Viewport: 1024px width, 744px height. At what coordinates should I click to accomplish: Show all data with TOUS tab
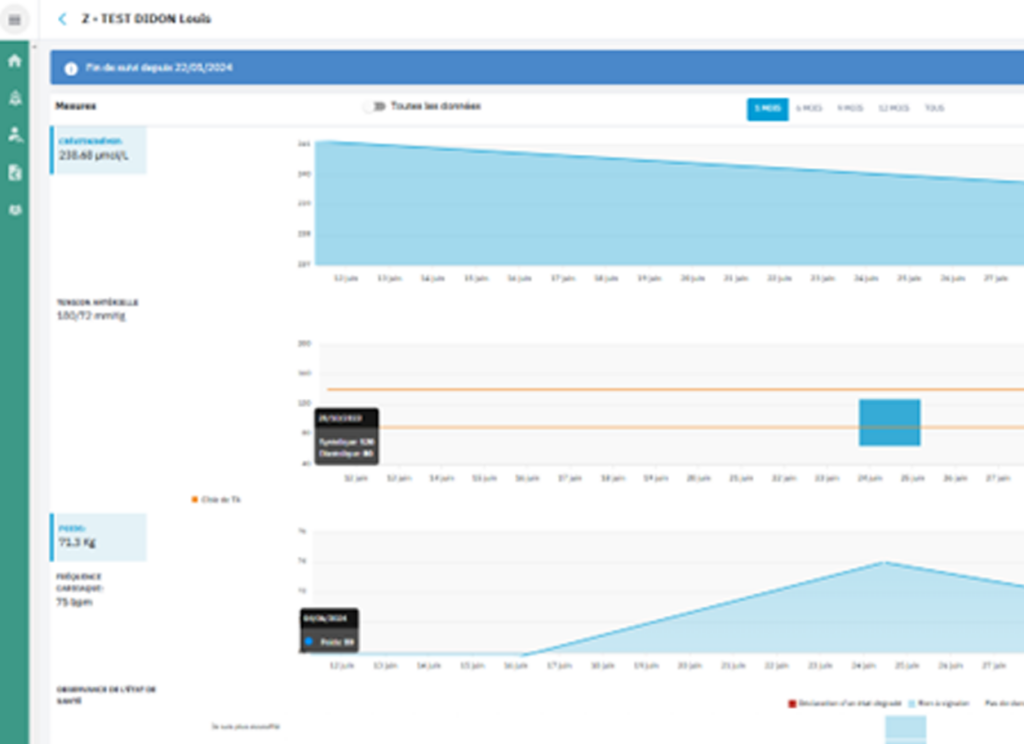coord(934,108)
